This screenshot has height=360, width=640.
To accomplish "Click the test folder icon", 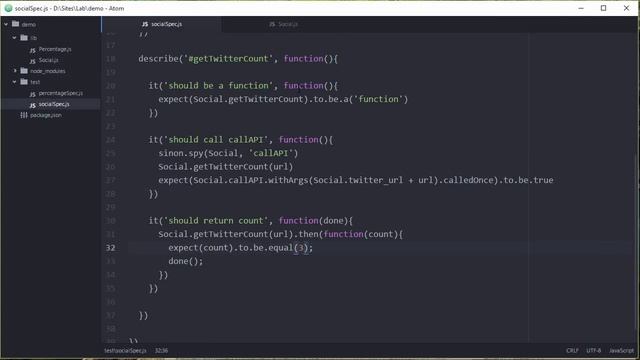I will pos(24,82).
